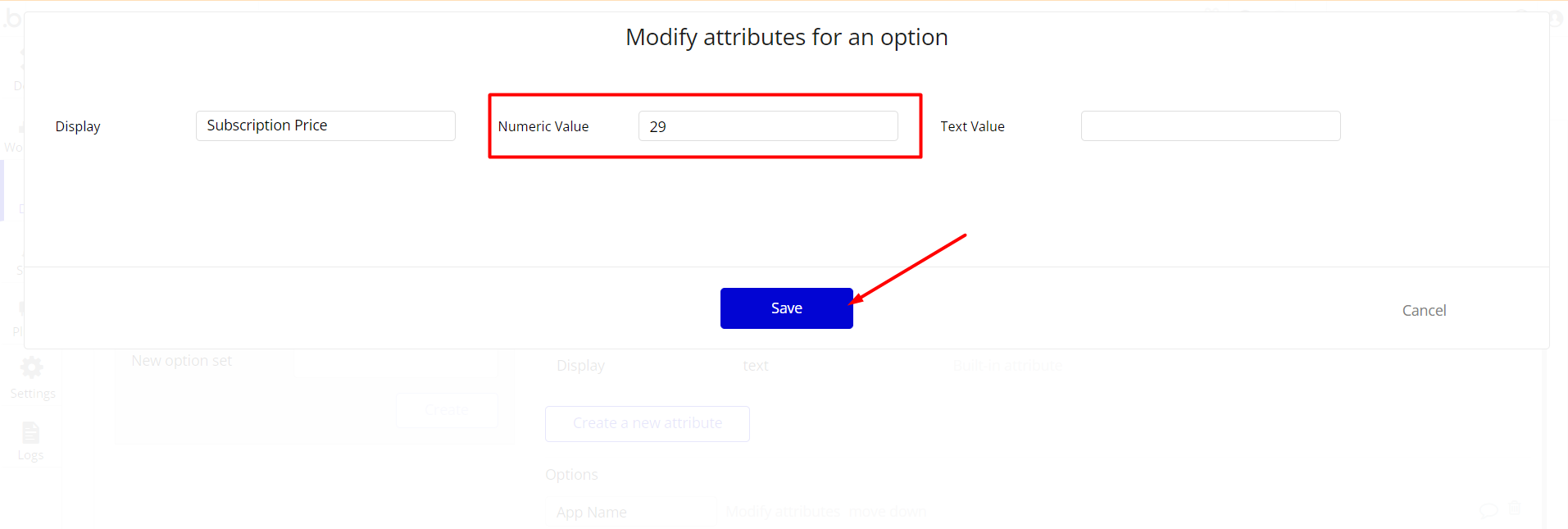Open the comment bubble icon on App Name row
The width and height of the screenshot is (1568, 529).
pyautogui.click(x=1488, y=511)
